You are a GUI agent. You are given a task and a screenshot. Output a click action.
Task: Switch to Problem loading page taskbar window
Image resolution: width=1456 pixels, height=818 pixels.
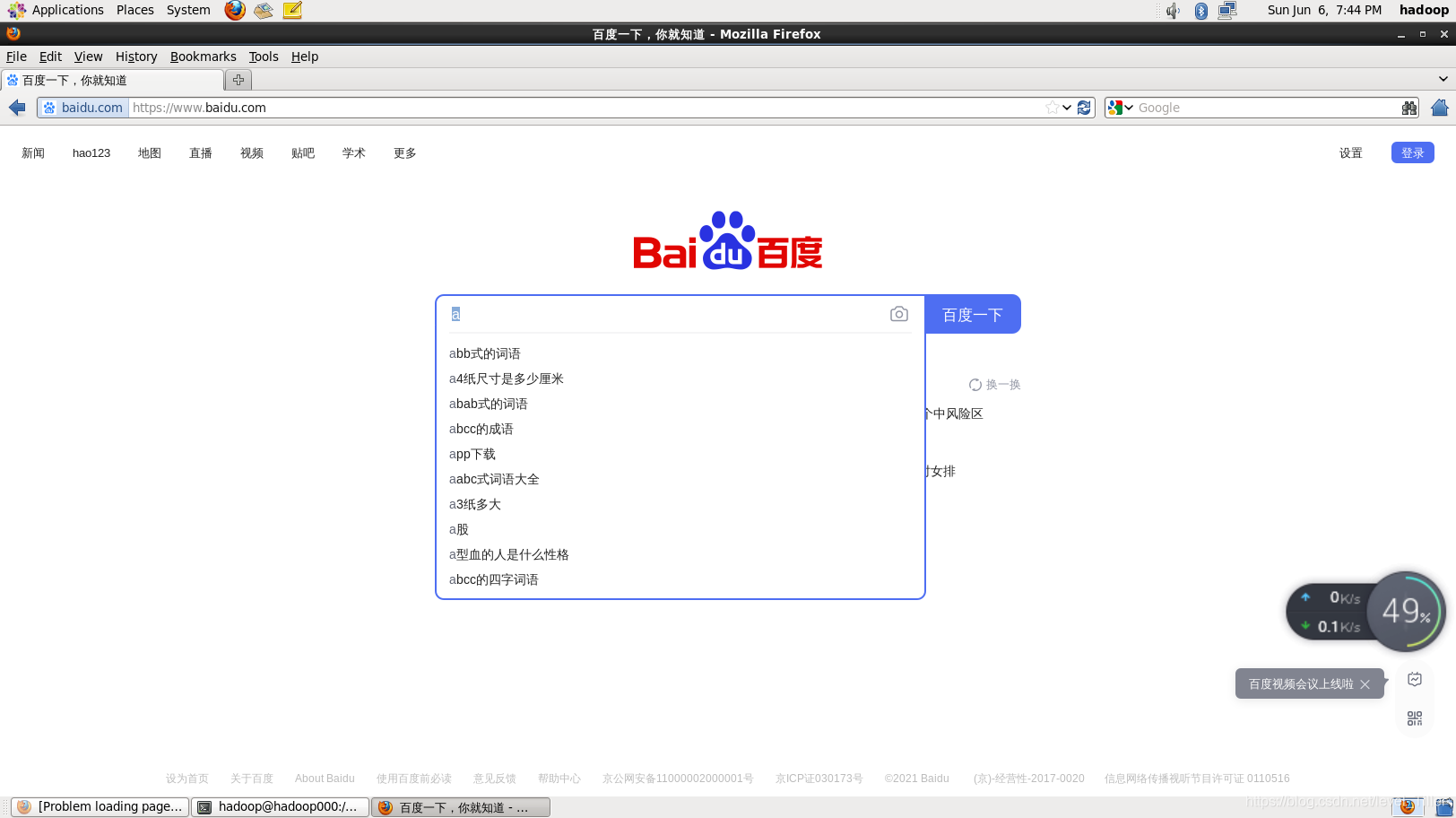click(100, 807)
